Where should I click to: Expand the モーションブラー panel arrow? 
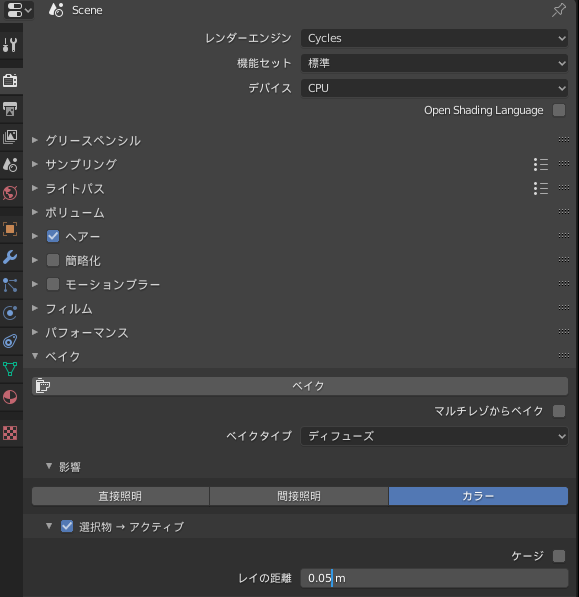(x=35, y=284)
